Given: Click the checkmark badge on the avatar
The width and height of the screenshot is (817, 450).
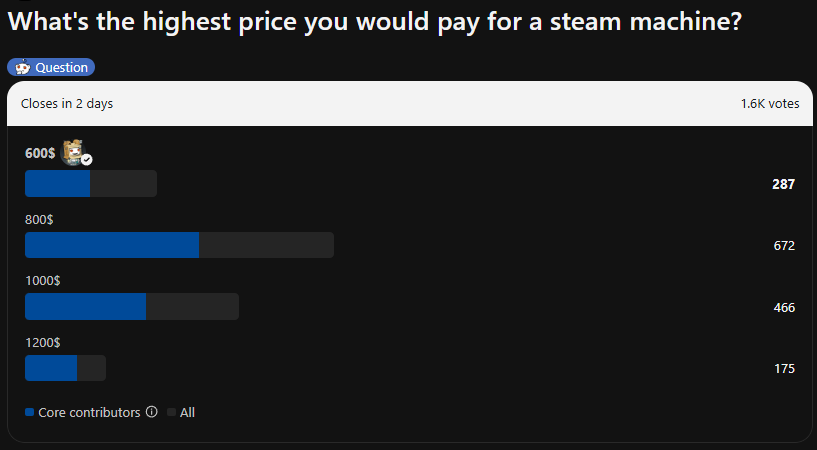Looking at the screenshot, I should tap(86, 160).
